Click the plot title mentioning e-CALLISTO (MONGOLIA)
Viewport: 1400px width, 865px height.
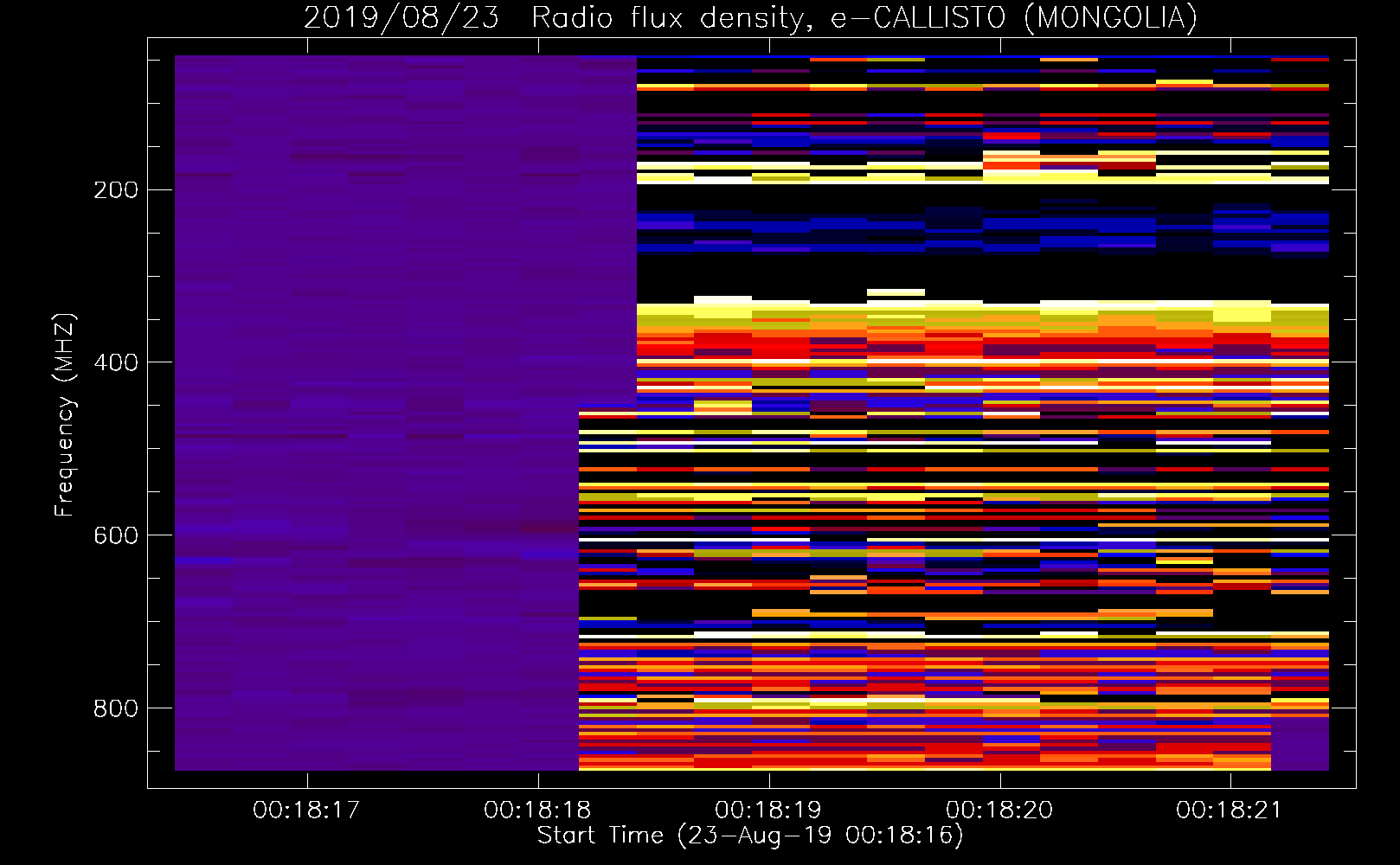pos(750,18)
